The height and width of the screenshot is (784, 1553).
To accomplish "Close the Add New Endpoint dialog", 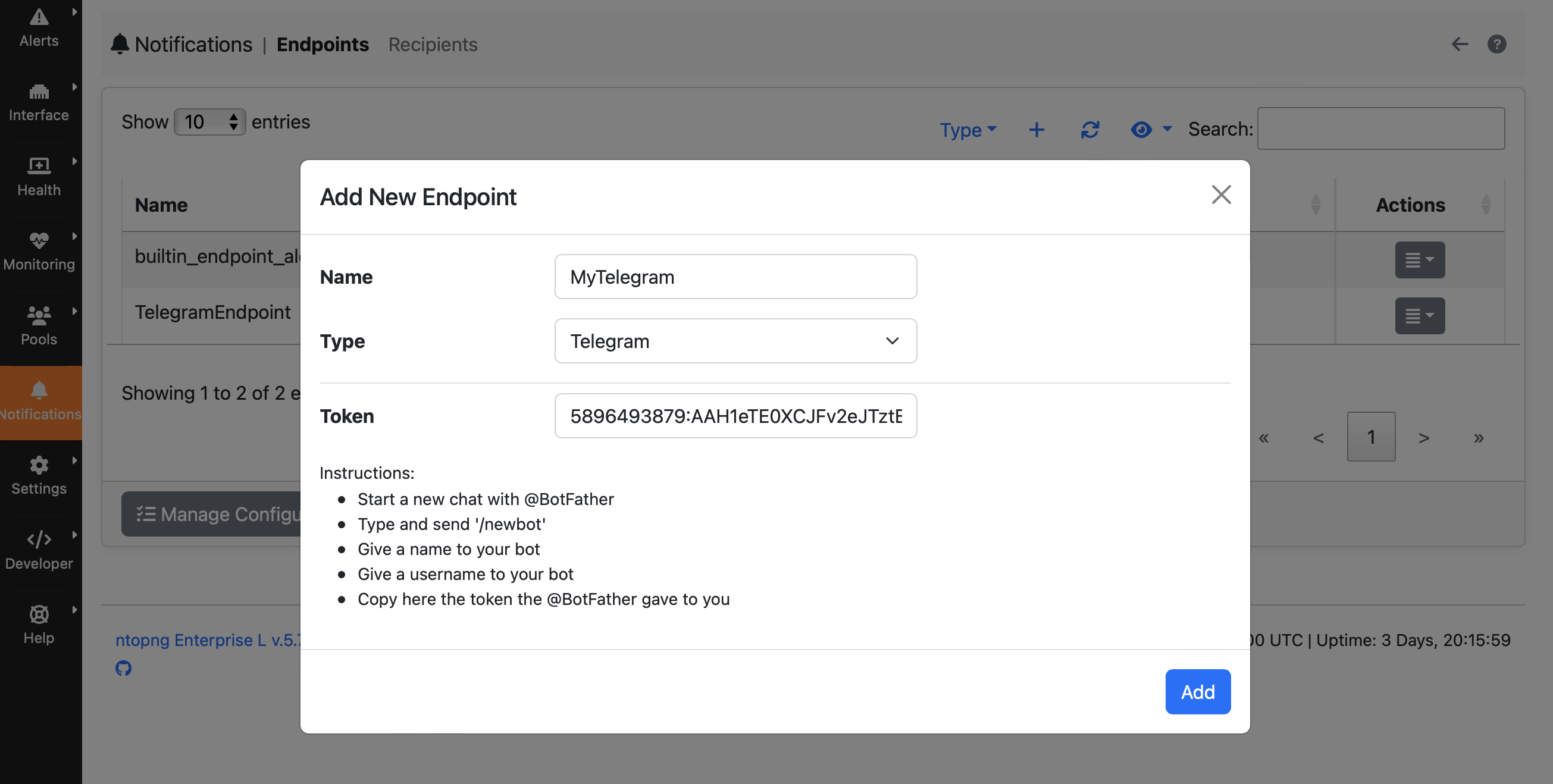I will 1221,195.
